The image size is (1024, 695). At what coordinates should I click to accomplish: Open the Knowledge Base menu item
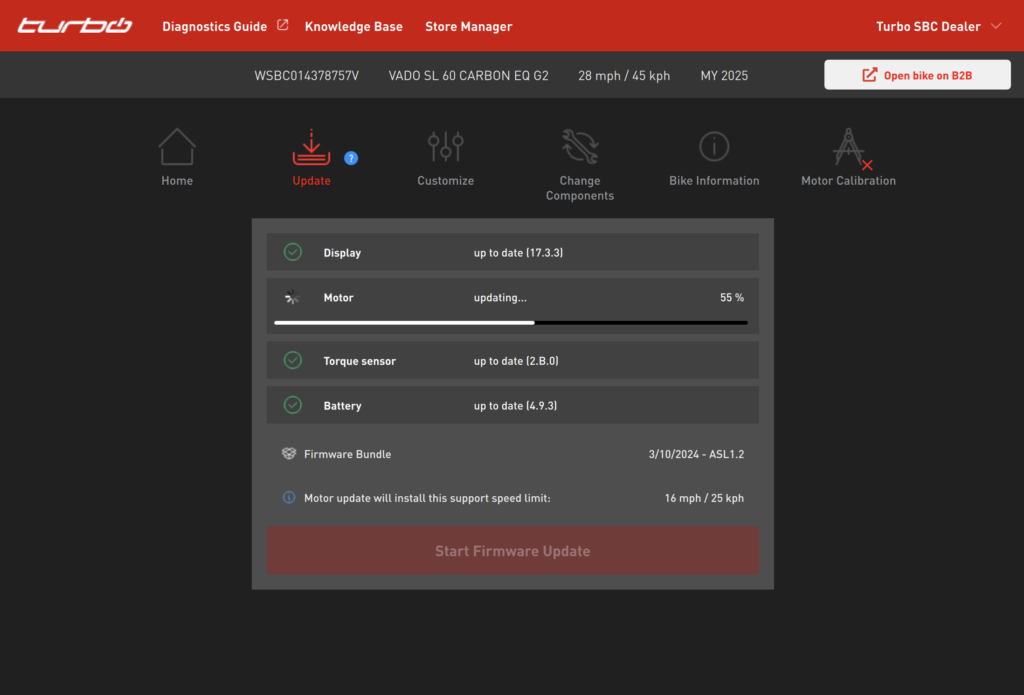click(353, 26)
